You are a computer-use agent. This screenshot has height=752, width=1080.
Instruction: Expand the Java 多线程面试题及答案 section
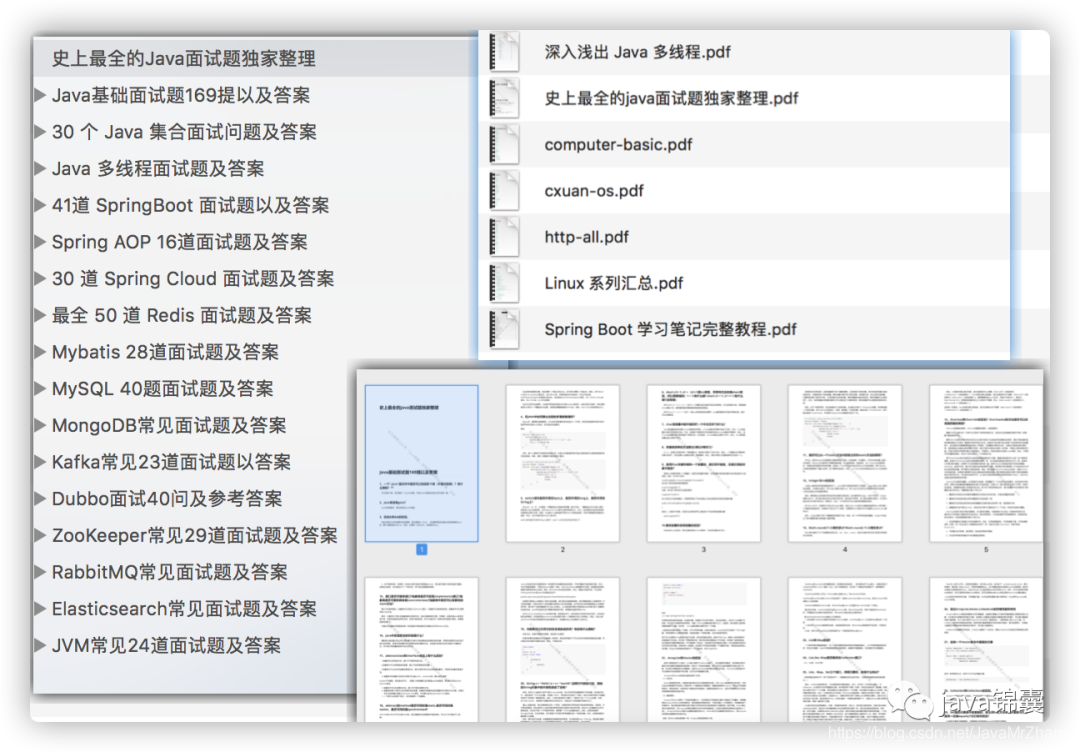click(x=41, y=169)
